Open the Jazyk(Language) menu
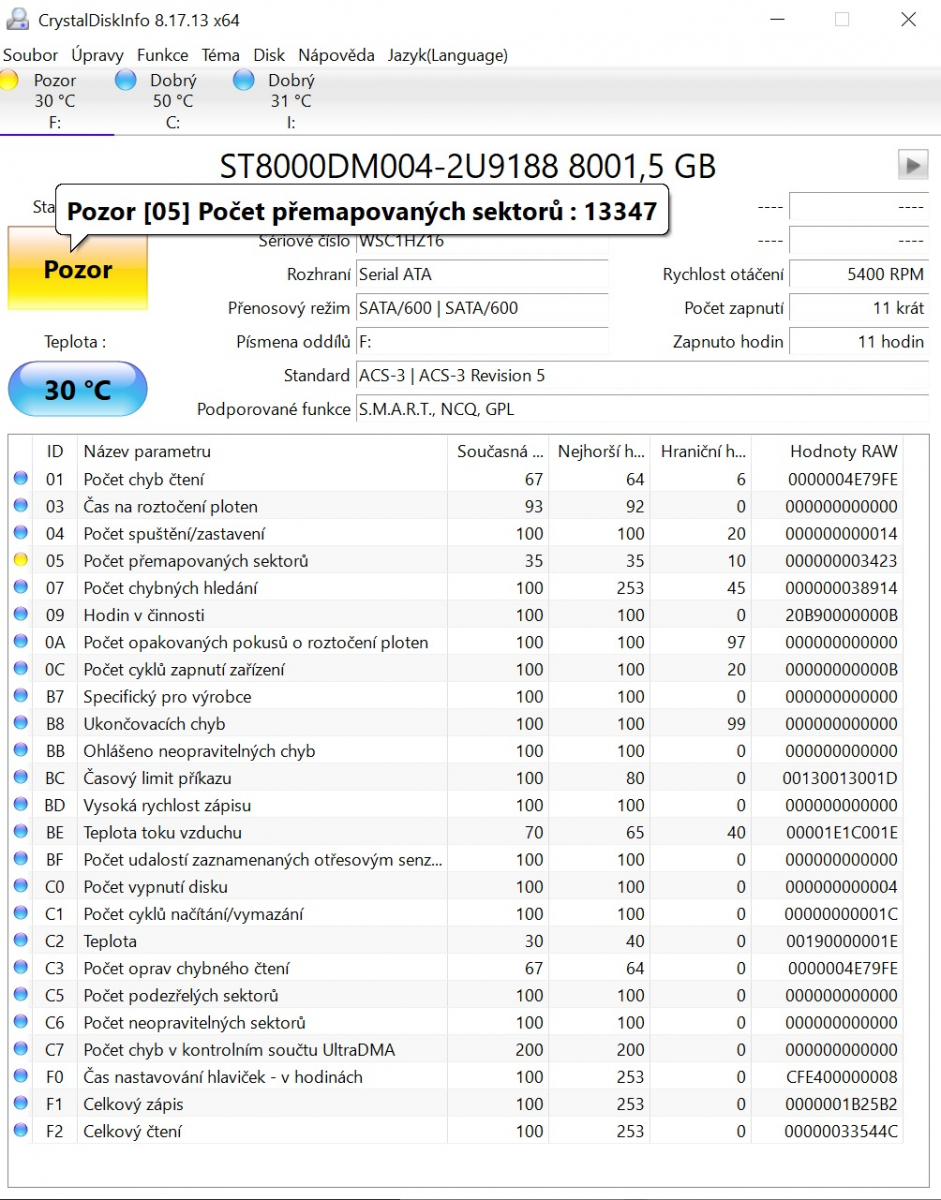 coord(448,55)
